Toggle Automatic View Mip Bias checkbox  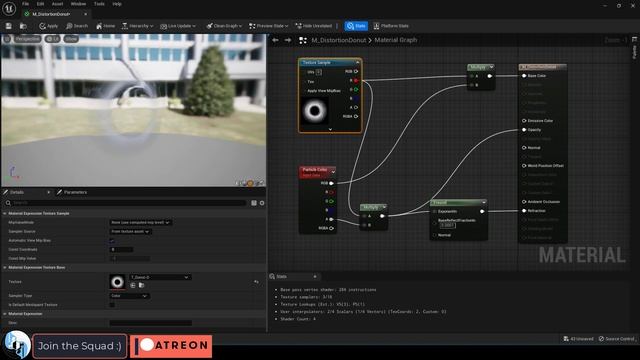pos(112,240)
